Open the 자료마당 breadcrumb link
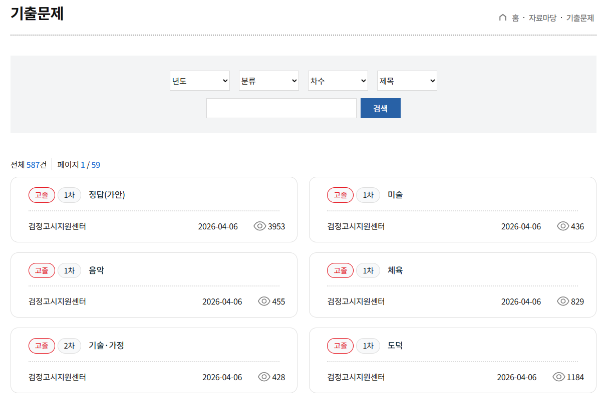Screen dimensions: 600x399 coord(542,18)
